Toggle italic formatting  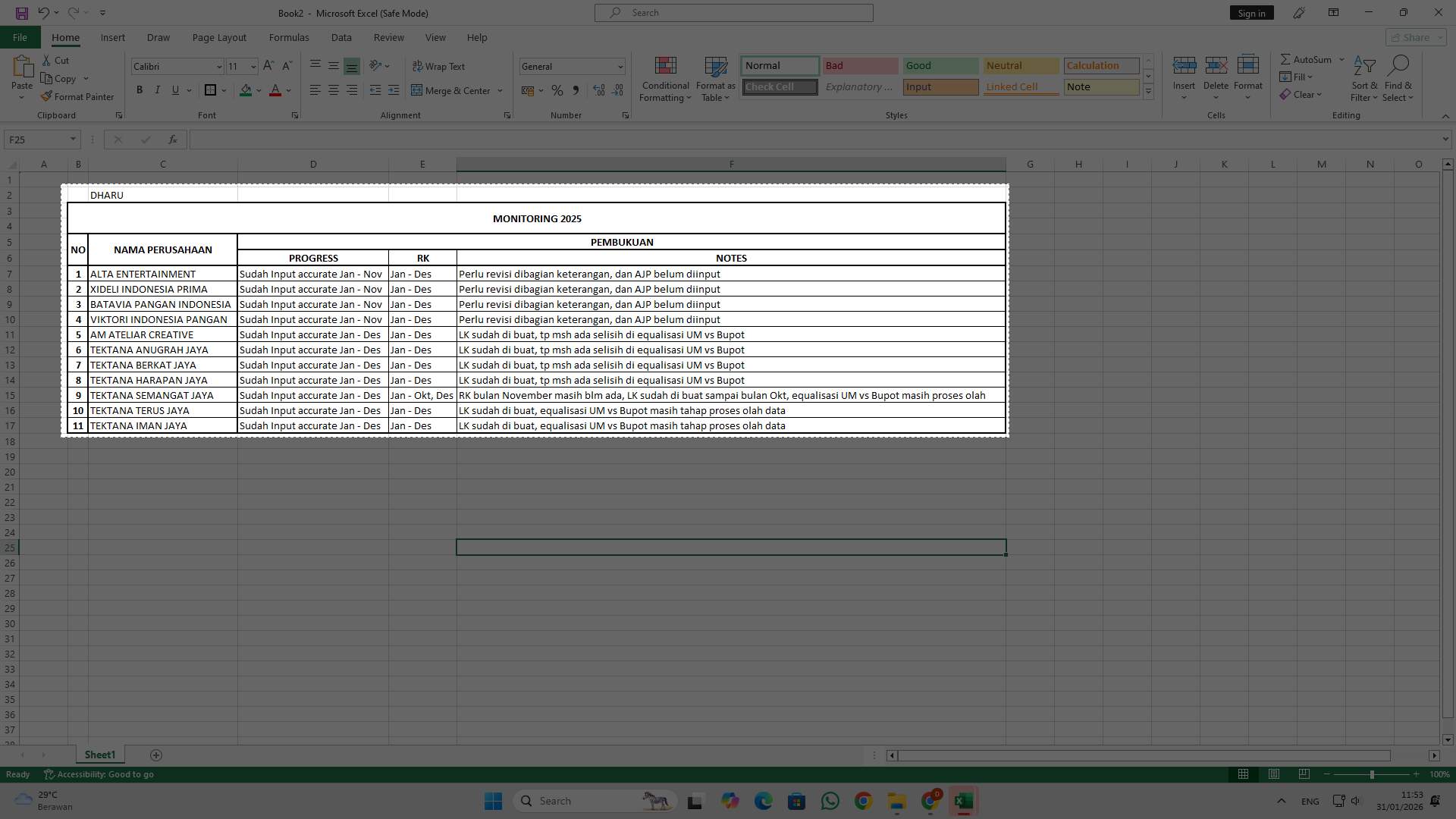pos(158,89)
